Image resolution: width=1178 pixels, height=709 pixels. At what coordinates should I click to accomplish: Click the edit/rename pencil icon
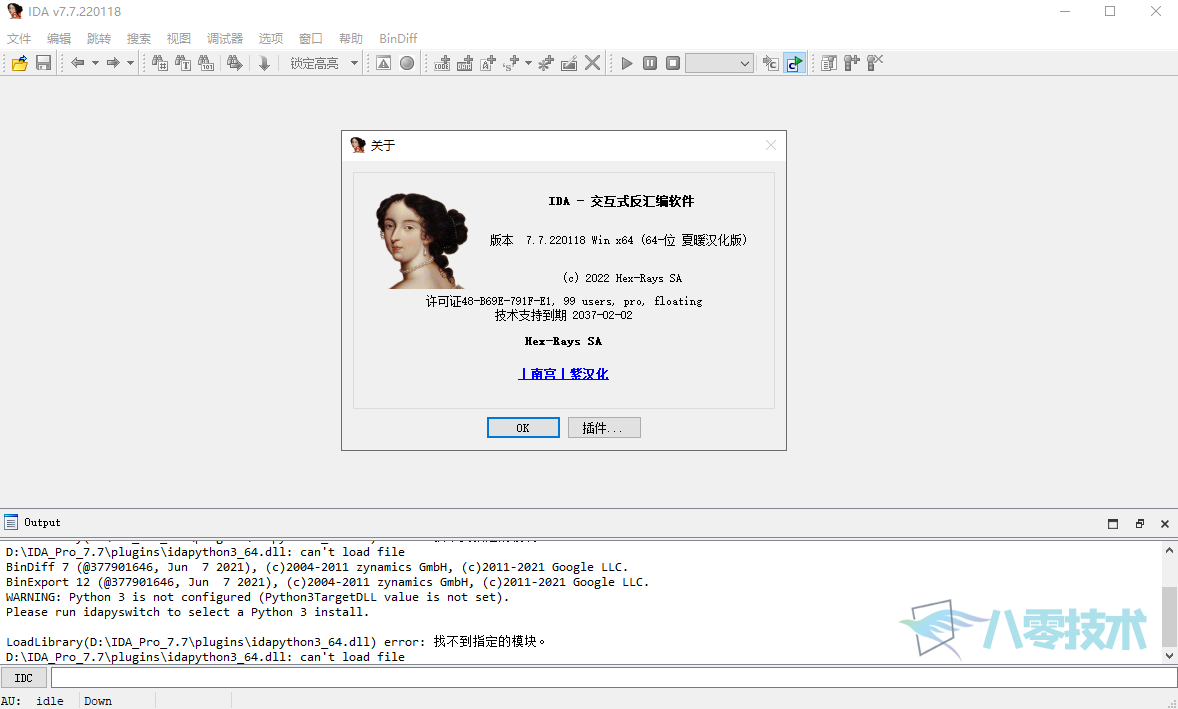569,63
